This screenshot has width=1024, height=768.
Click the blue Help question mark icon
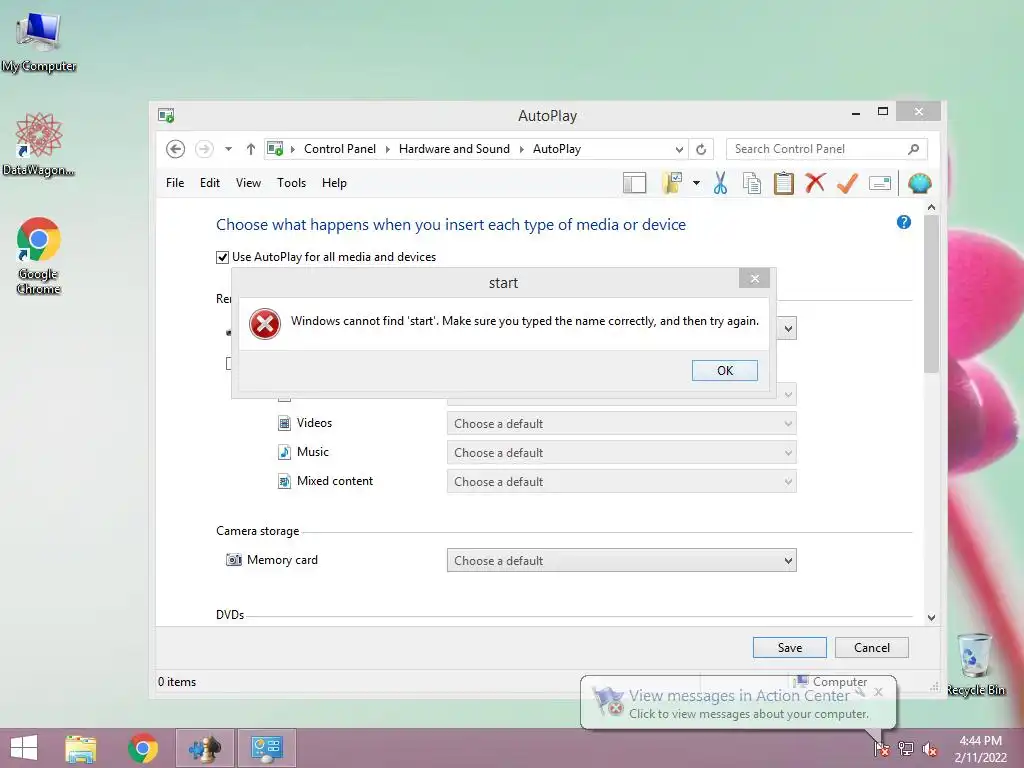coord(904,222)
